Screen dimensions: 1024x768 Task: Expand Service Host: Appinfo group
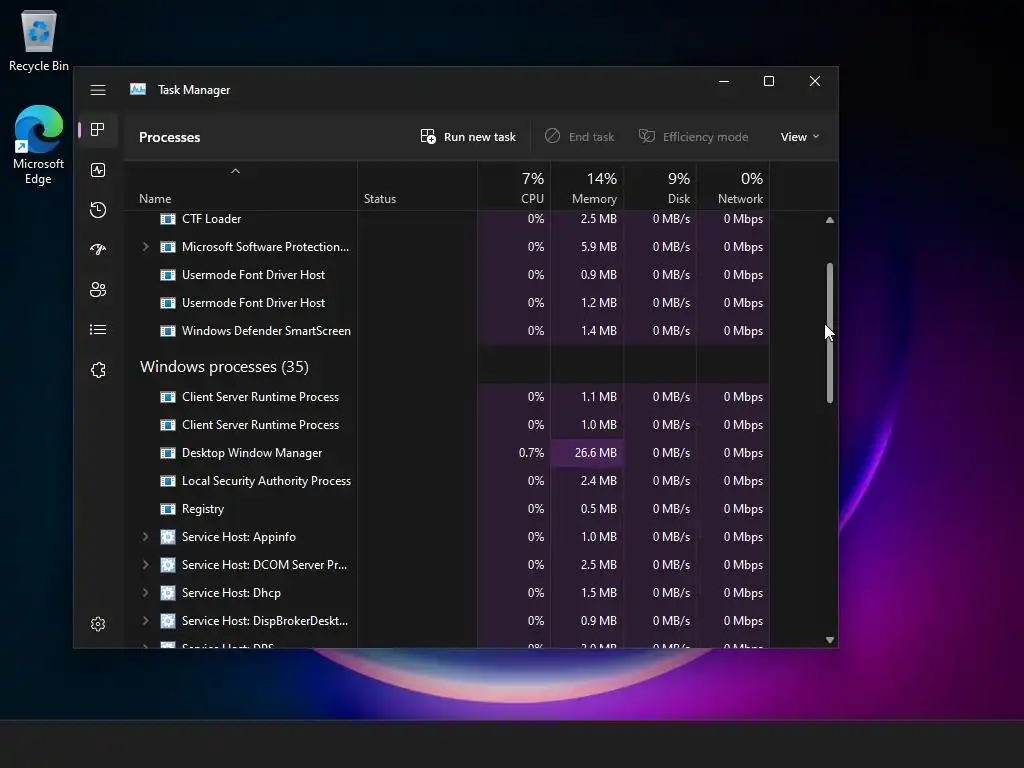[146, 537]
